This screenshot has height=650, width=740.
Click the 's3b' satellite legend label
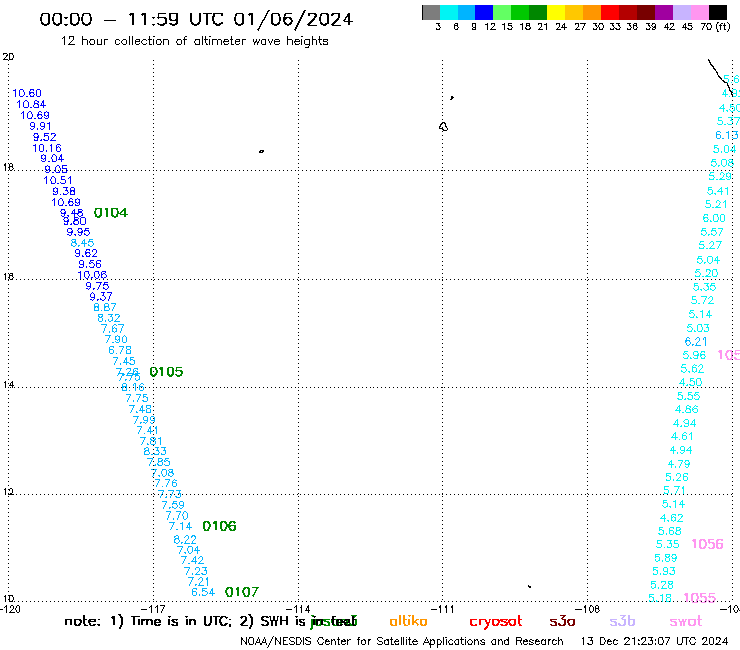click(x=622, y=621)
